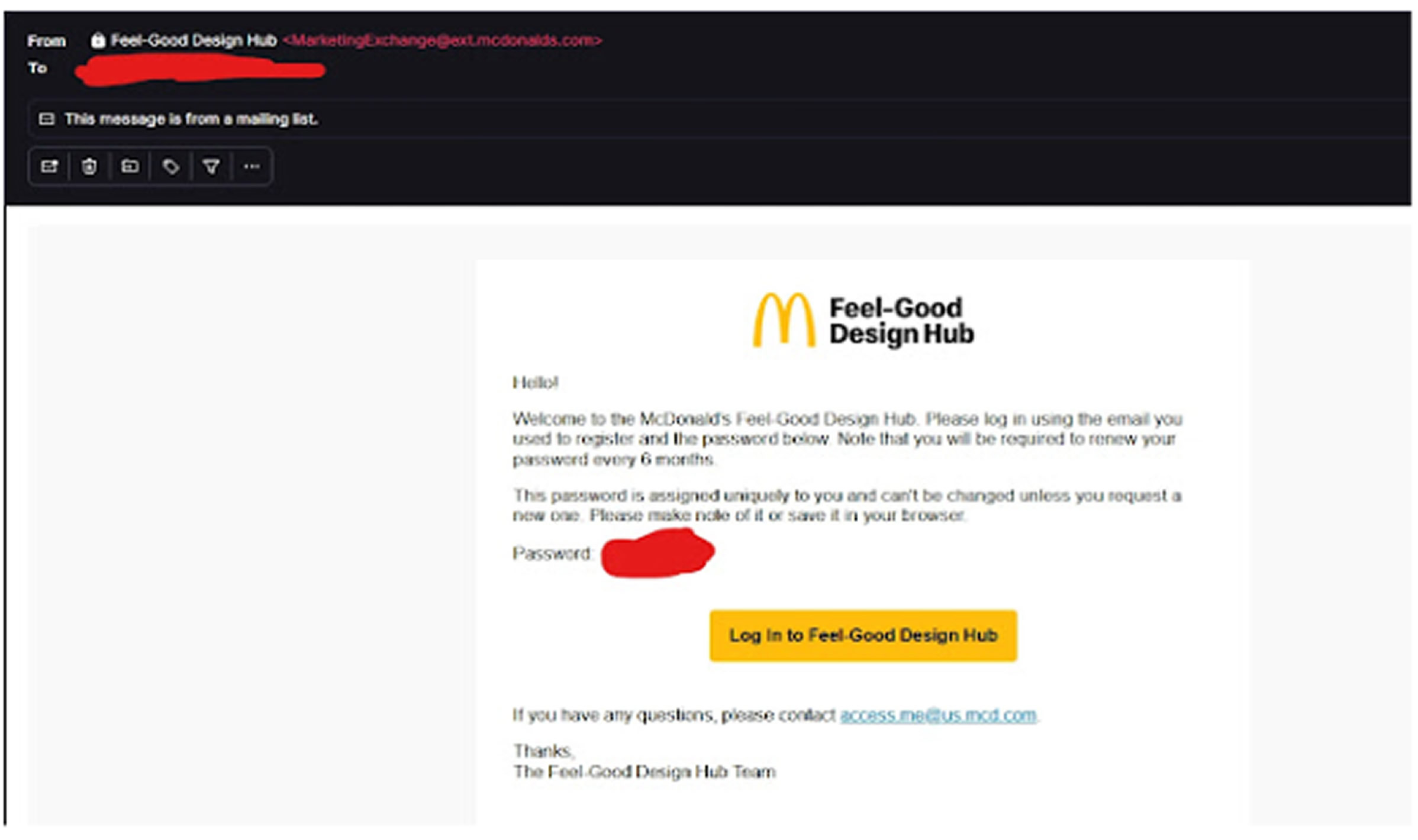This screenshot has height=840, width=1418.
Task: Click the redacted password value
Action: 658,553
